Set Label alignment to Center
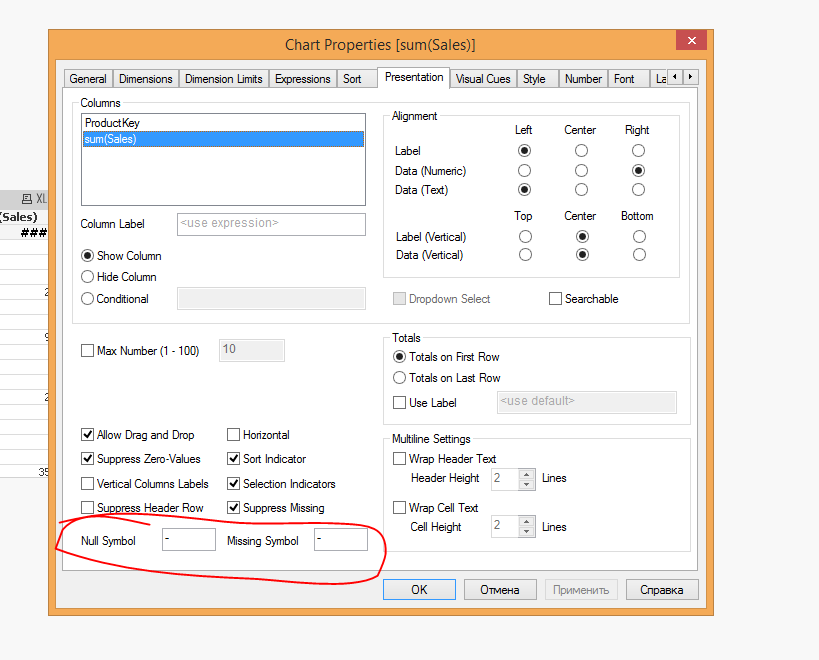 [581, 151]
